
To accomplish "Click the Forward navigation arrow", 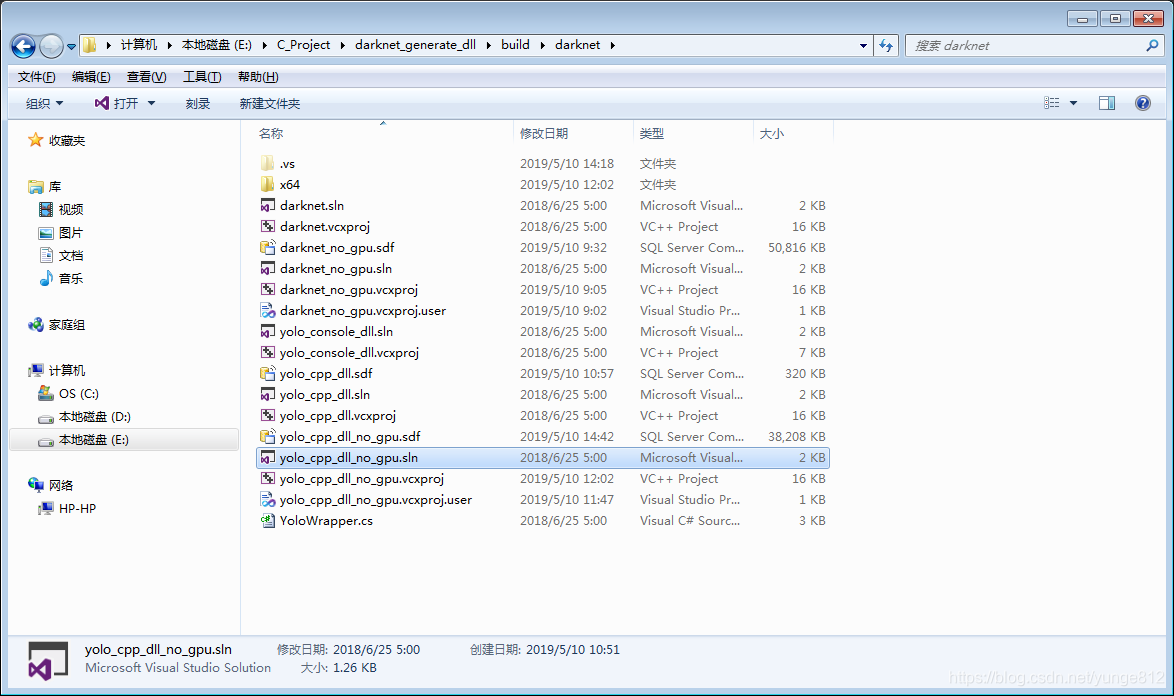I will click(51, 46).
